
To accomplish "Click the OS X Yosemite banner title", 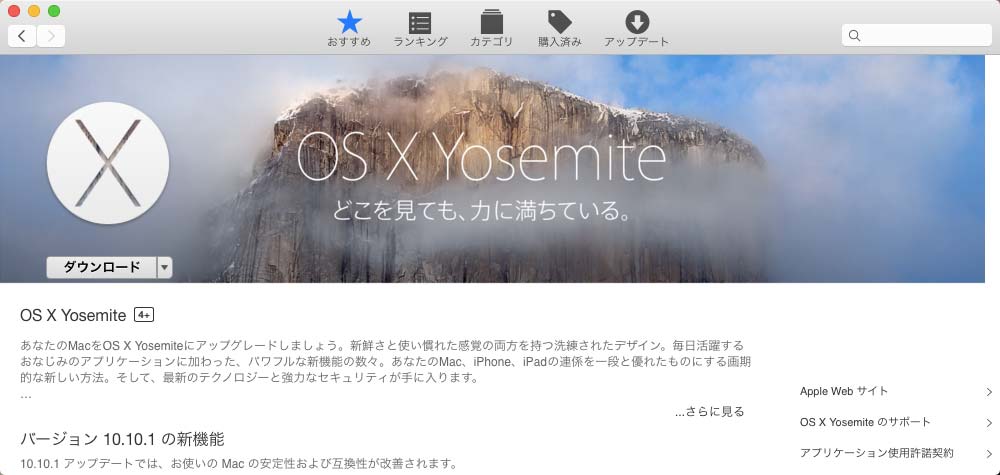I will (481, 157).
